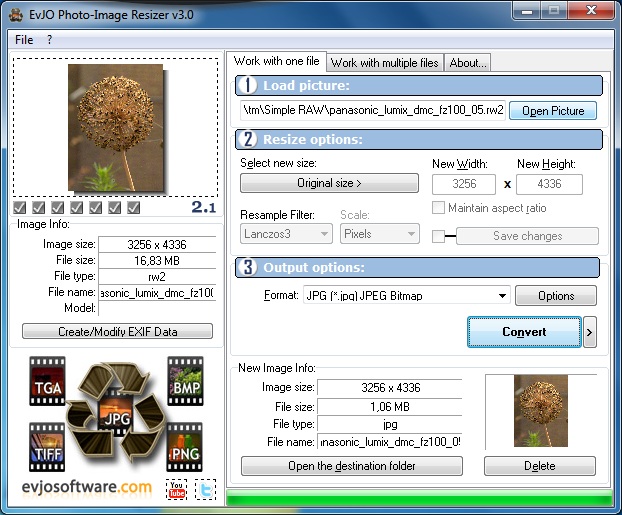Click the New Width field showing 3256

pos(464,184)
